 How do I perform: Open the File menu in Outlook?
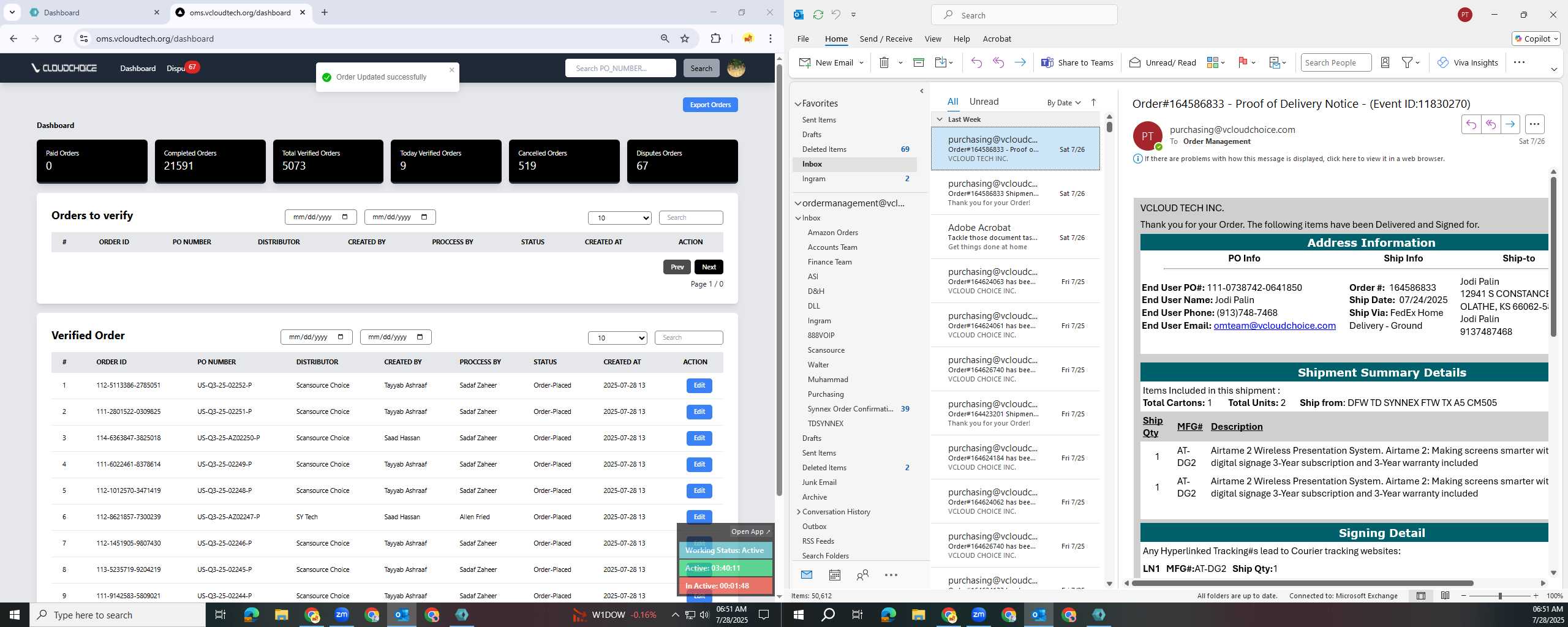coord(803,39)
